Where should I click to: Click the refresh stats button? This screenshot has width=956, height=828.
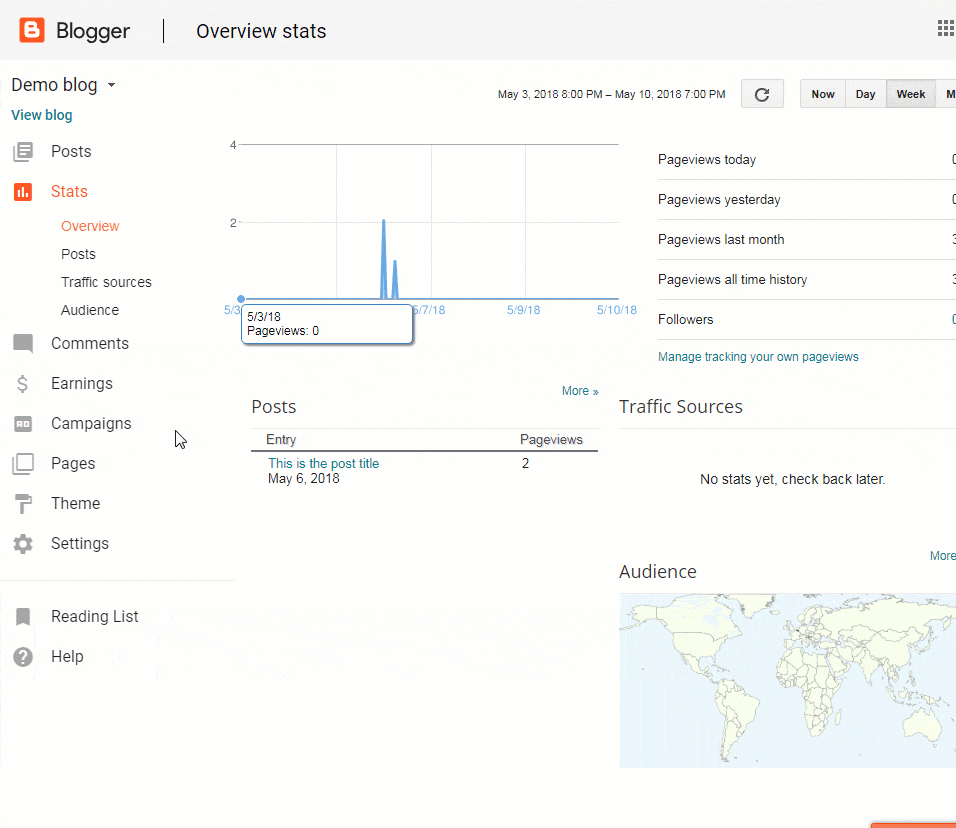tap(762, 93)
